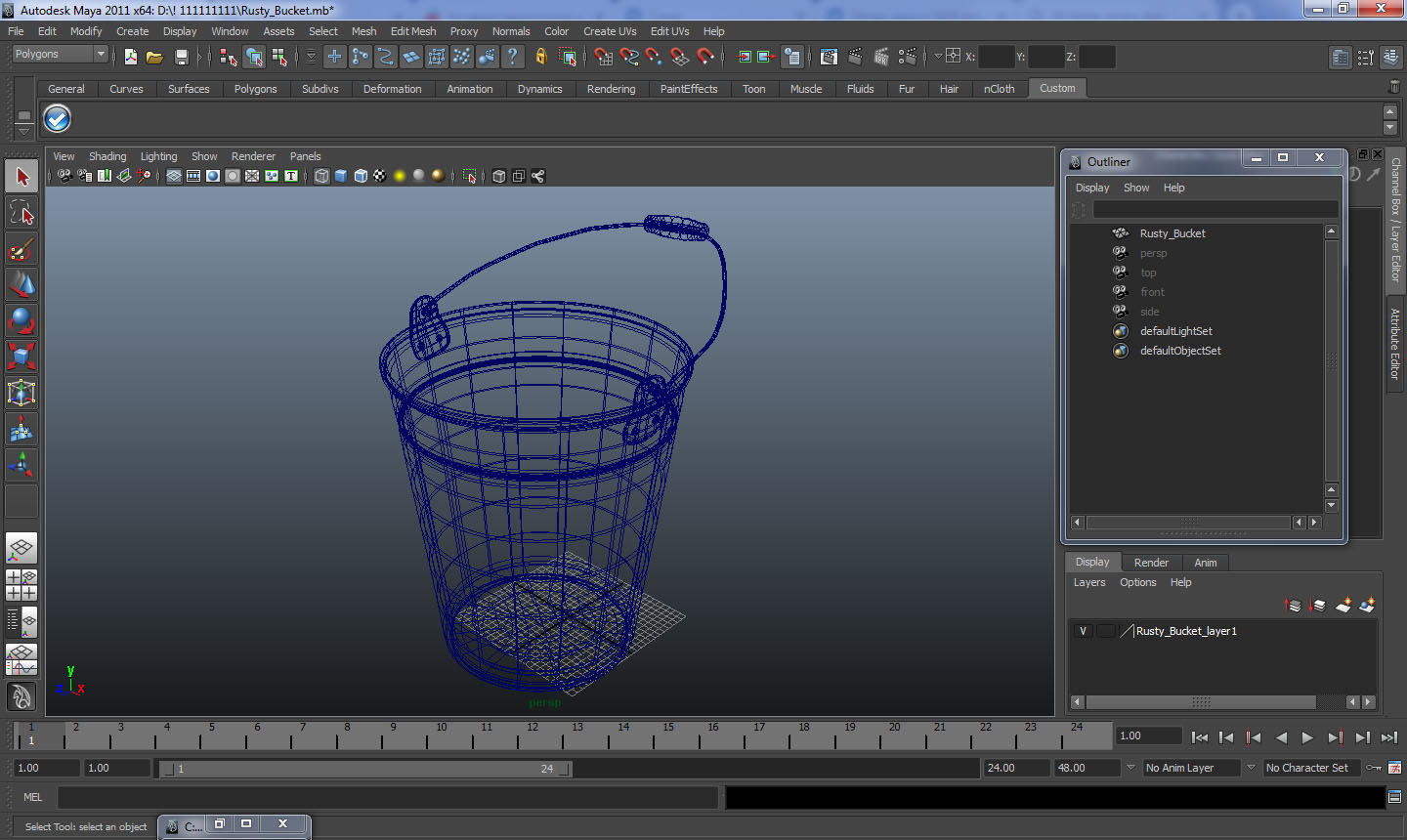Select the Universal Manipulator tool
This screenshot has width=1407, height=840.
point(21,393)
